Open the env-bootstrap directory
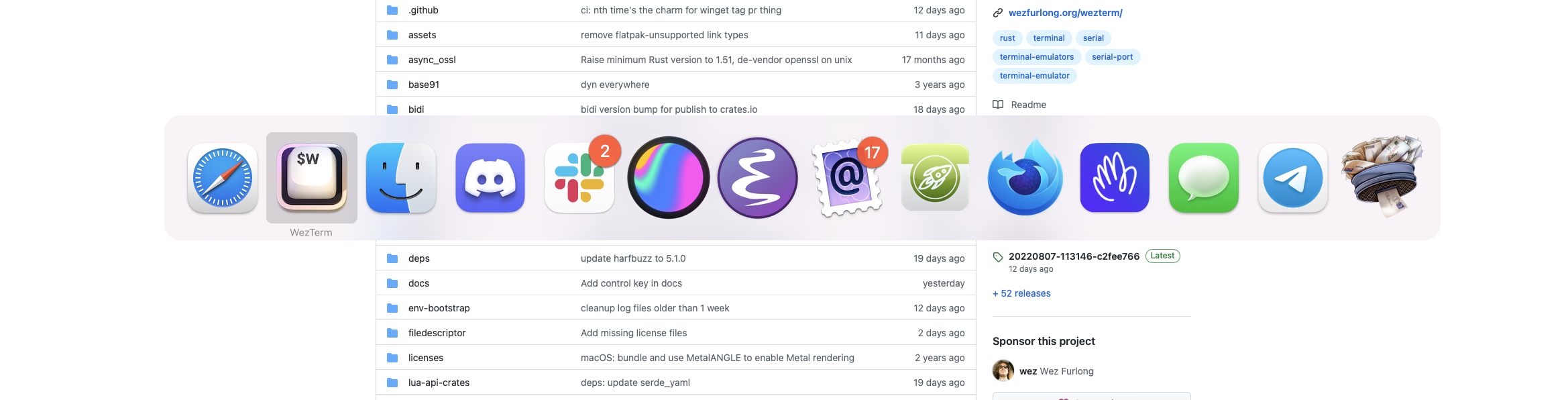Screen dimensions: 1568x400 (439, 308)
